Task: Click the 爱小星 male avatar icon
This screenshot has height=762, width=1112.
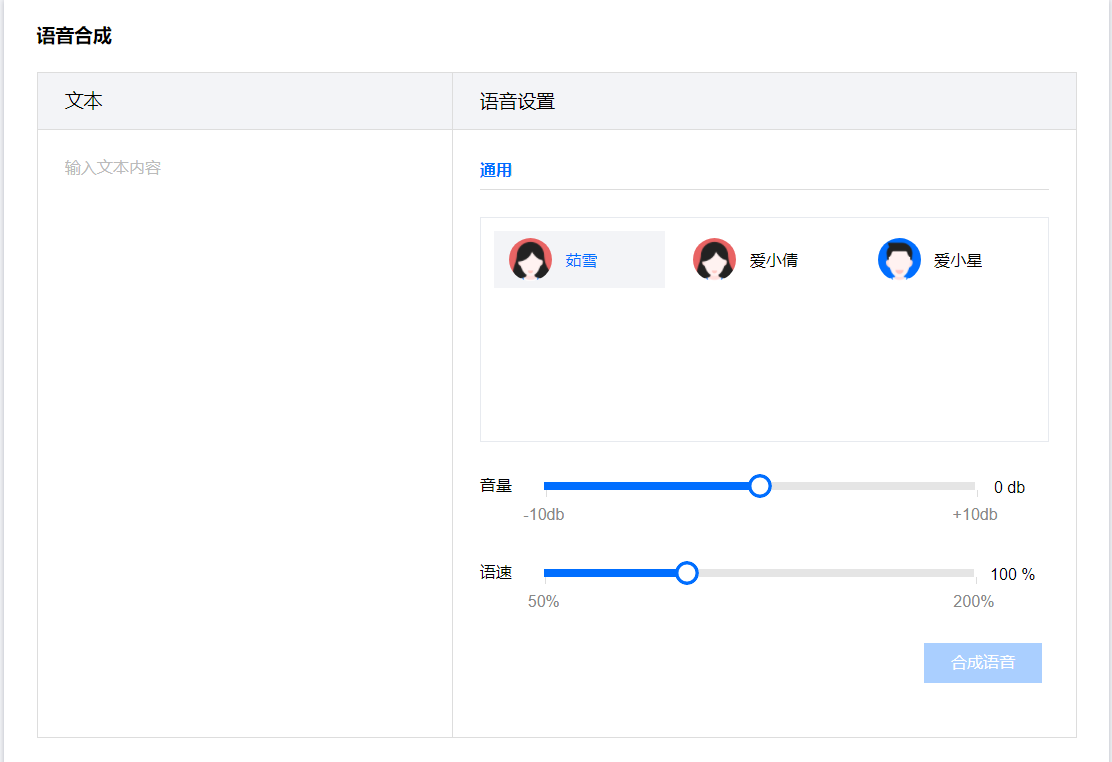Action: pyautogui.click(x=899, y=260)
